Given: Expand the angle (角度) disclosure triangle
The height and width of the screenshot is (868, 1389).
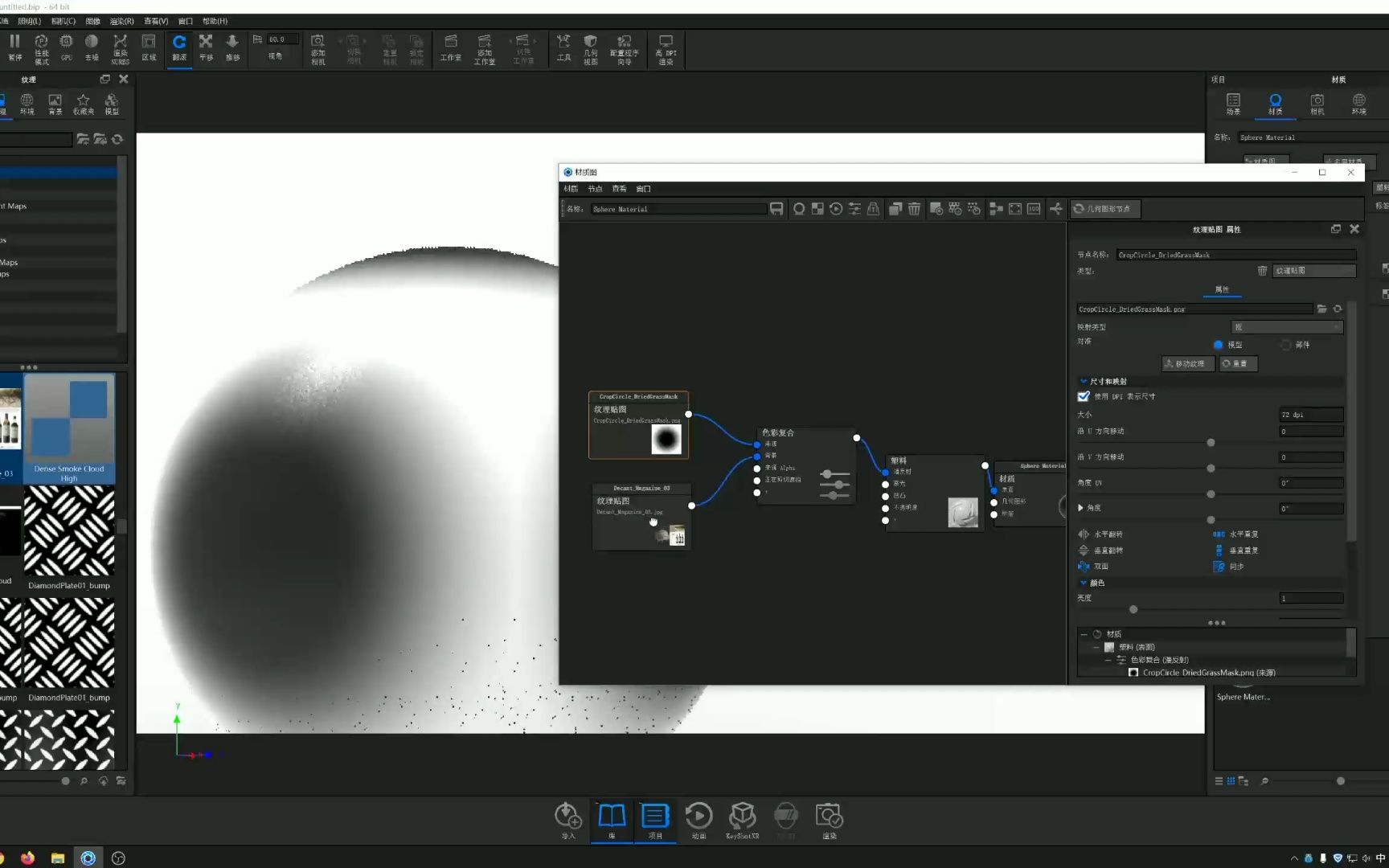Looking at the screenshot, I should click(x=1080, y=508).
